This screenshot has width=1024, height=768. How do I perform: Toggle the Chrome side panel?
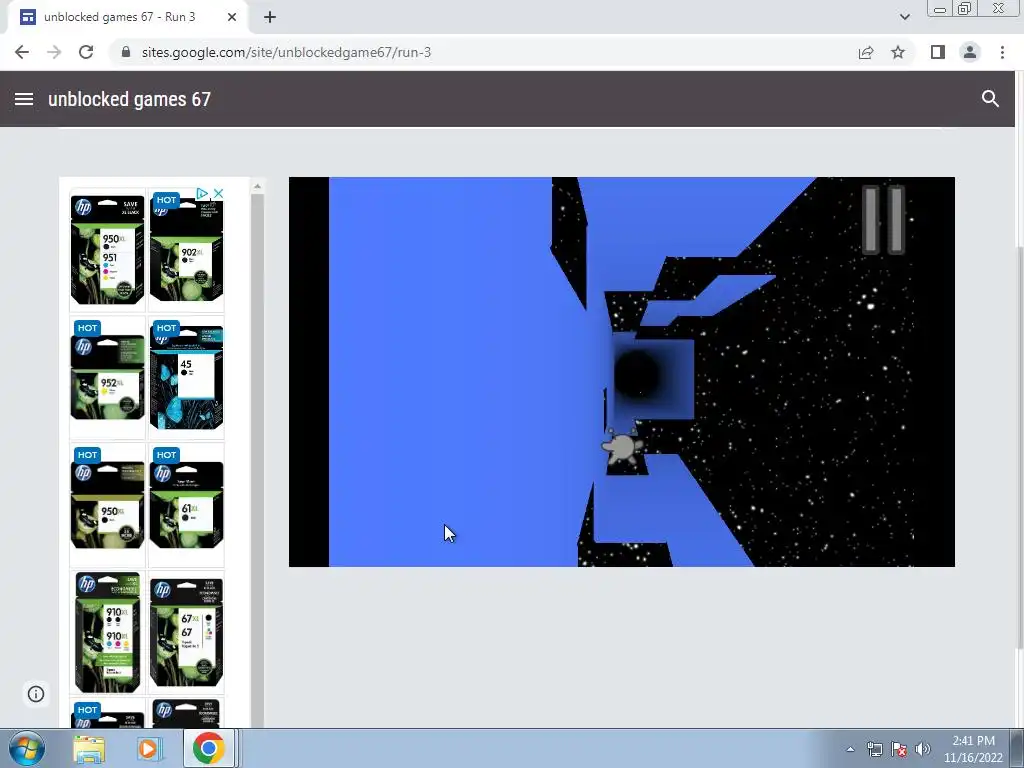938,52
